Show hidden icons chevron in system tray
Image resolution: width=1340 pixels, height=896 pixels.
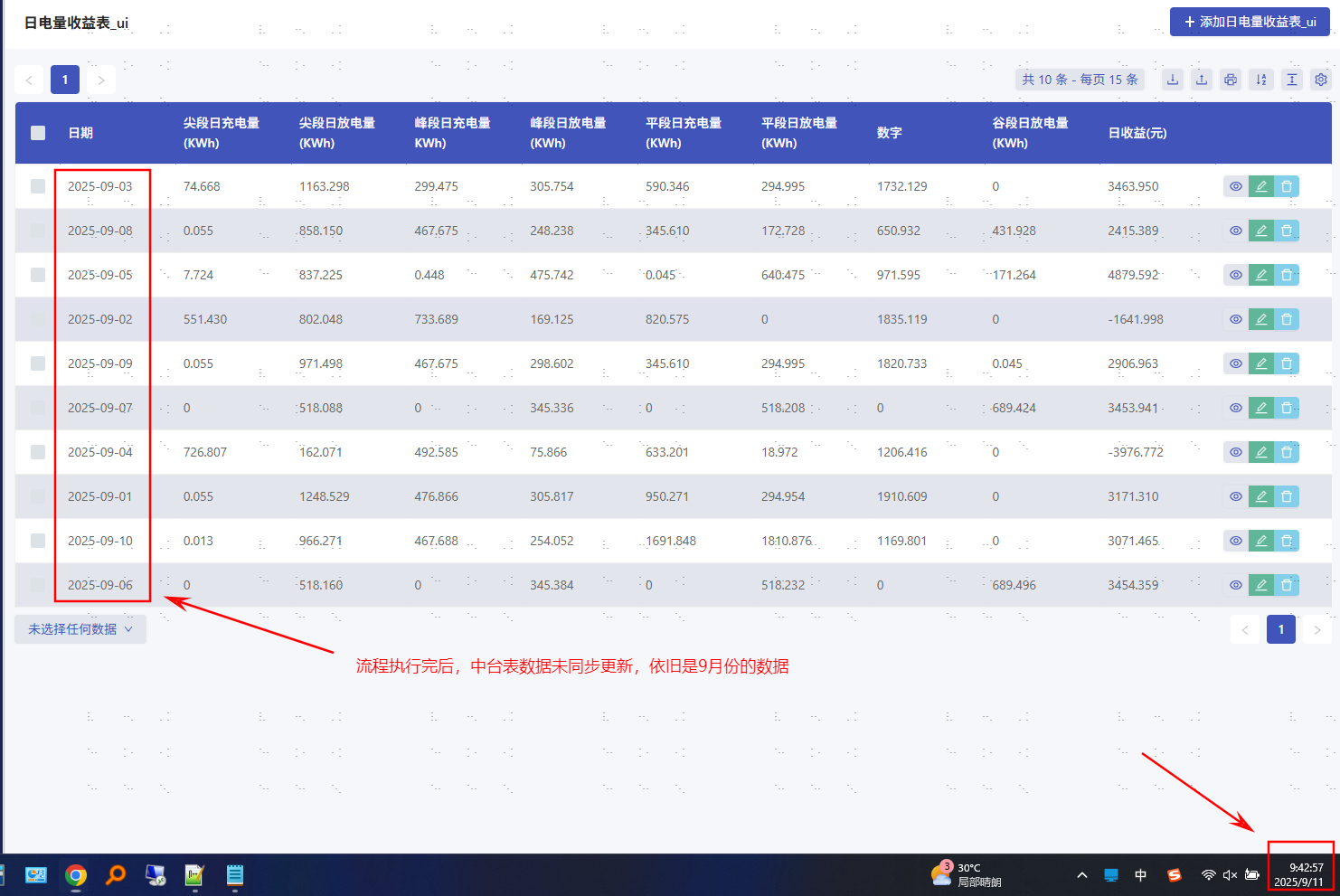(1082, 875)
